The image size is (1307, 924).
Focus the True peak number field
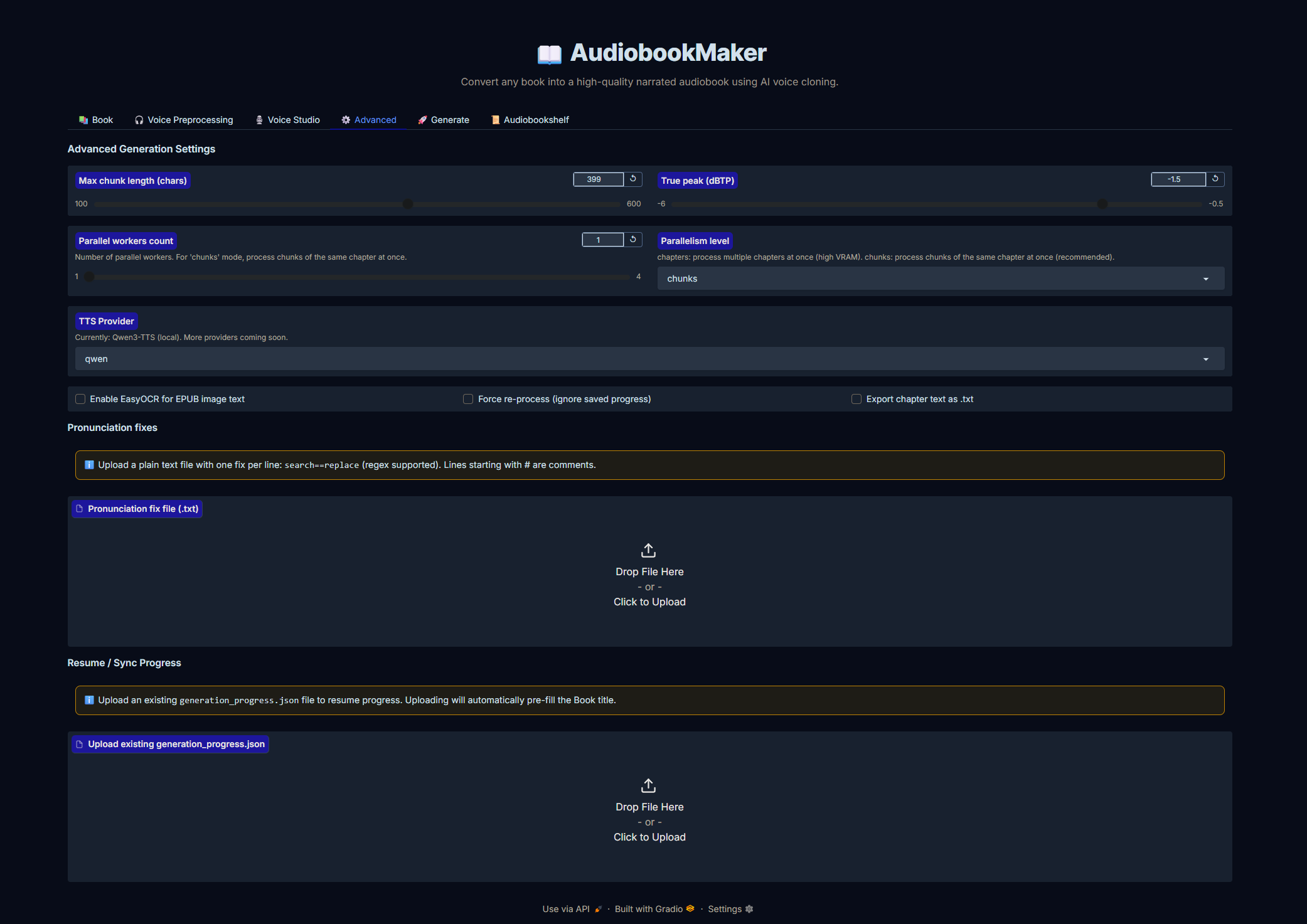(x=1178, y=179)
